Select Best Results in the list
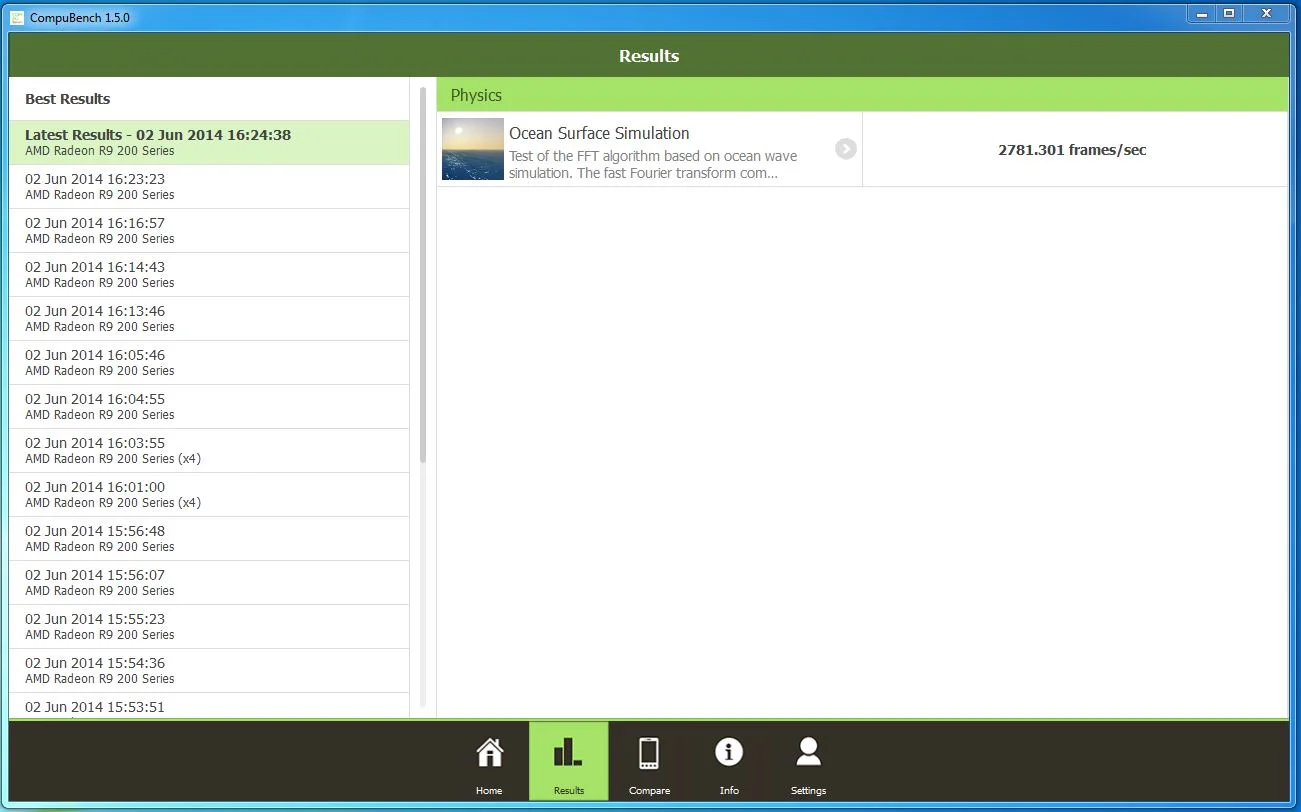The width and height of the screenshot is (1301, 812). coord(209,99)
